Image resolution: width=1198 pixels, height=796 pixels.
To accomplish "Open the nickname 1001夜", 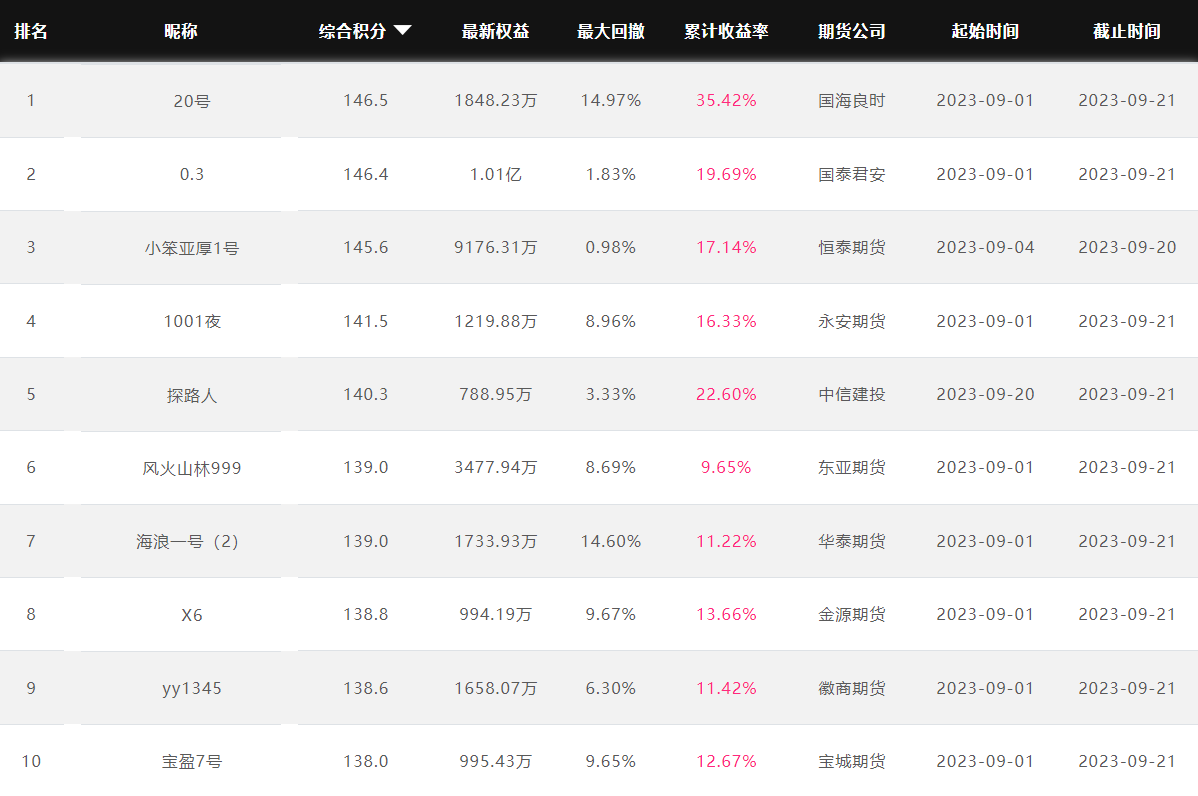I will 192,322.
